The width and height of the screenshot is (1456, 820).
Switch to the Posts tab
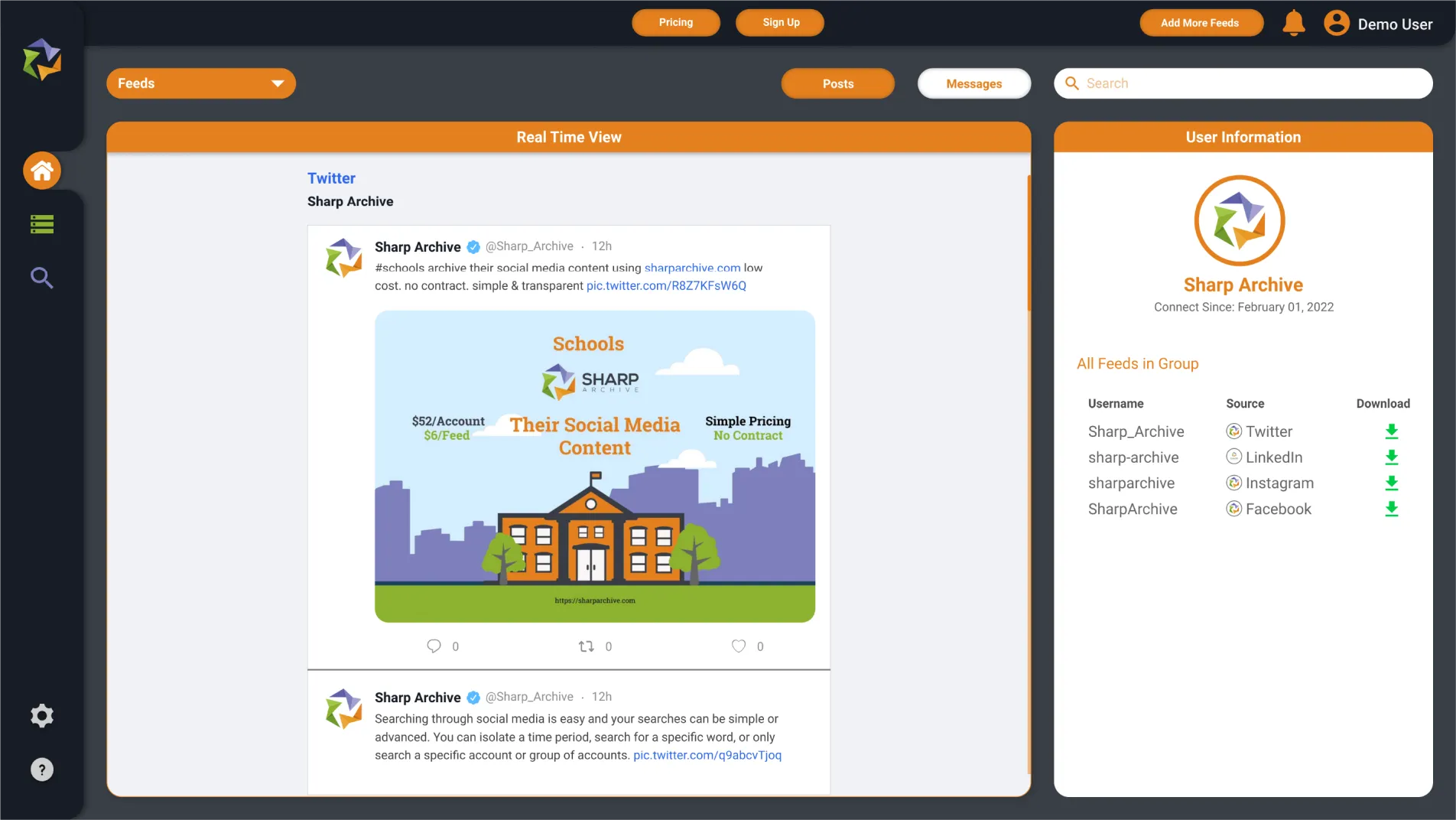pyautogui.click(x=838, y=83)
